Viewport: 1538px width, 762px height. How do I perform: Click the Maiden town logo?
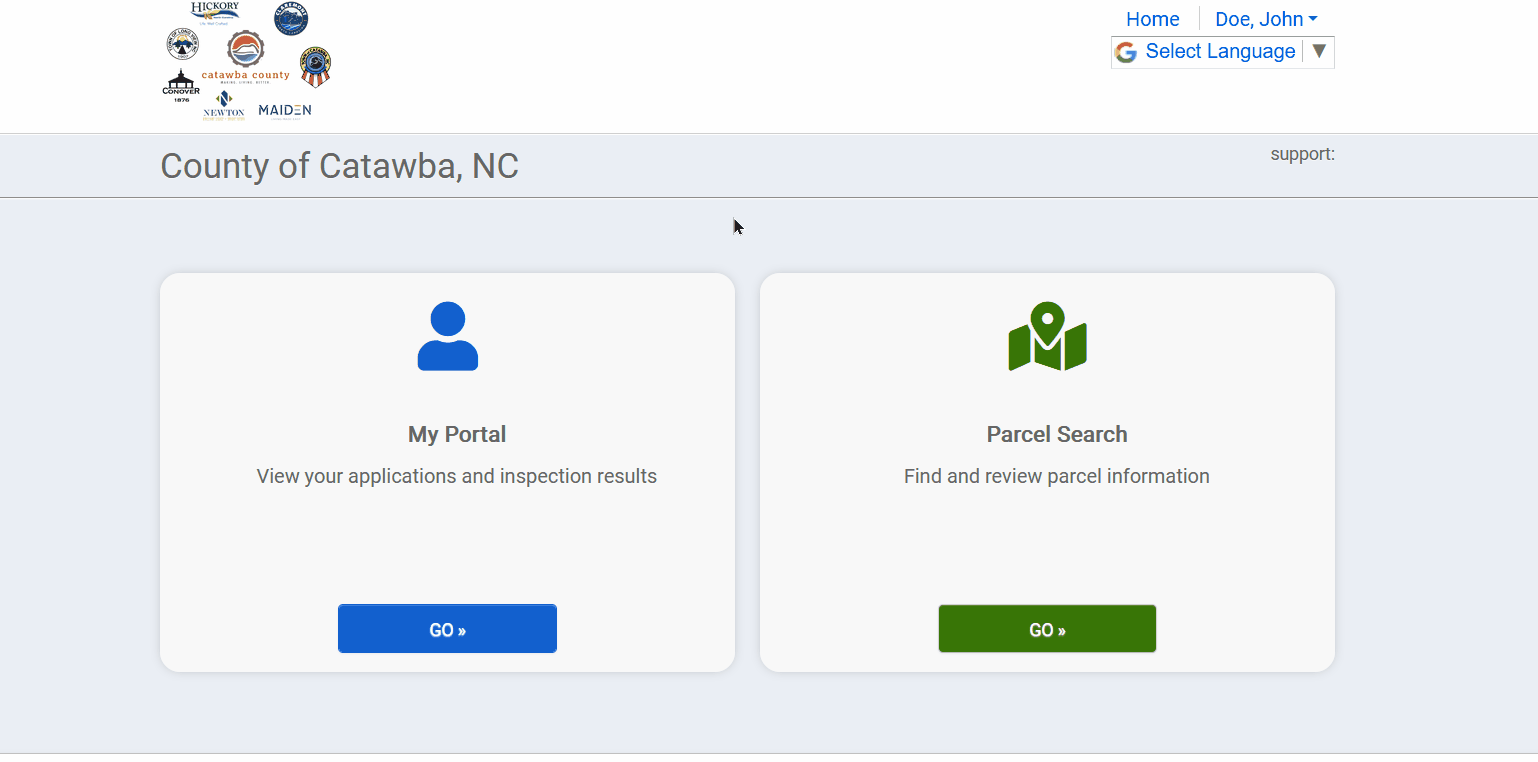pyautogui.click(x=285, y=110)
